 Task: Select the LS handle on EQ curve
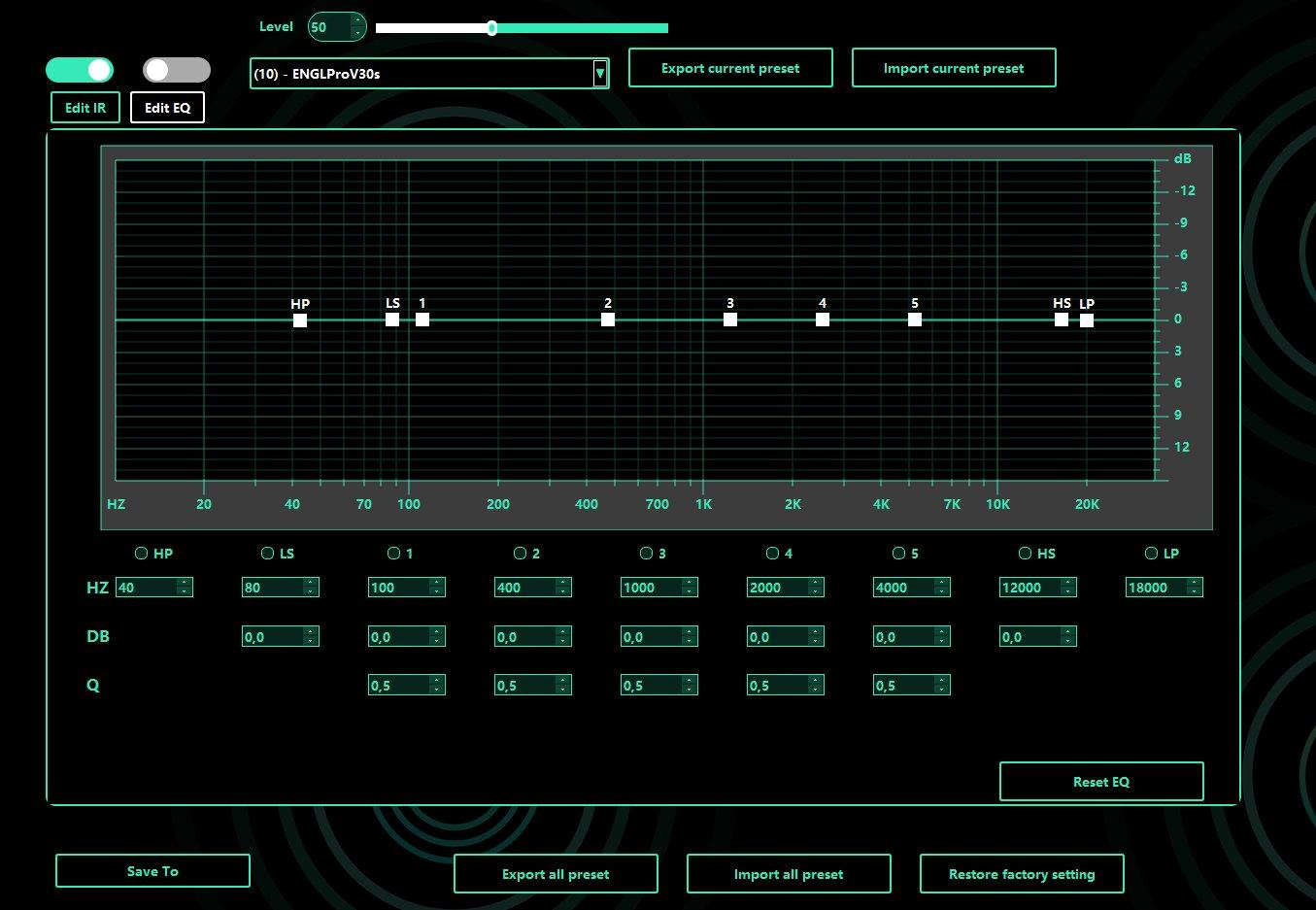392,320
